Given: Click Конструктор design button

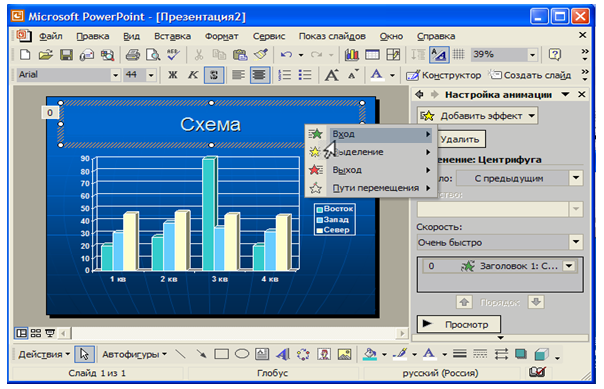Looking at the screenshot, I should [x=444, y=75].
